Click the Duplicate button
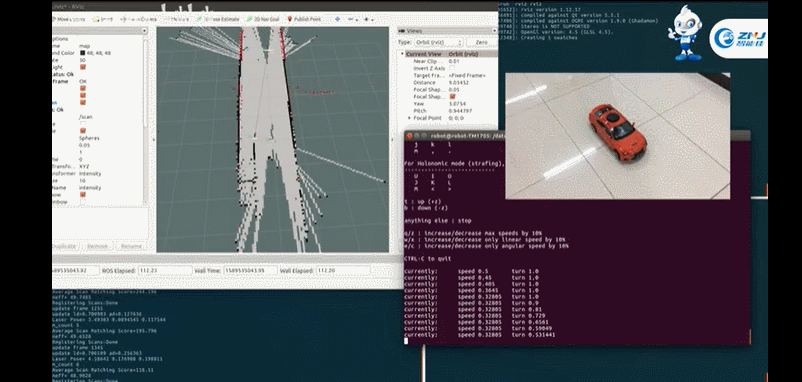Image resolution: width=802 pixels, height=382 pixels. point(66,246)
